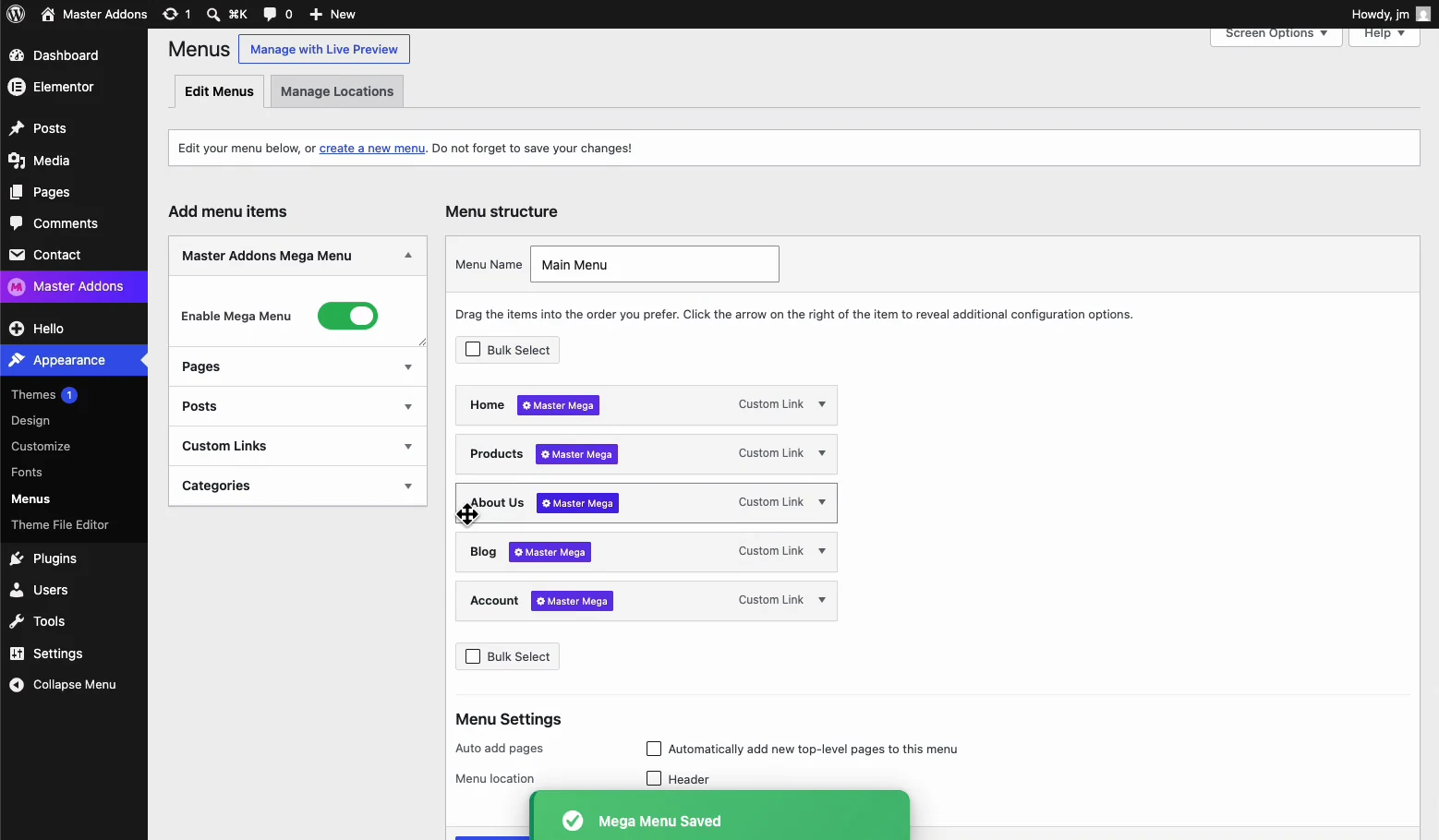This screenshot has width=1439, height=840.
Task: Check the Header menu location box
Action: [x=654, y=778]
